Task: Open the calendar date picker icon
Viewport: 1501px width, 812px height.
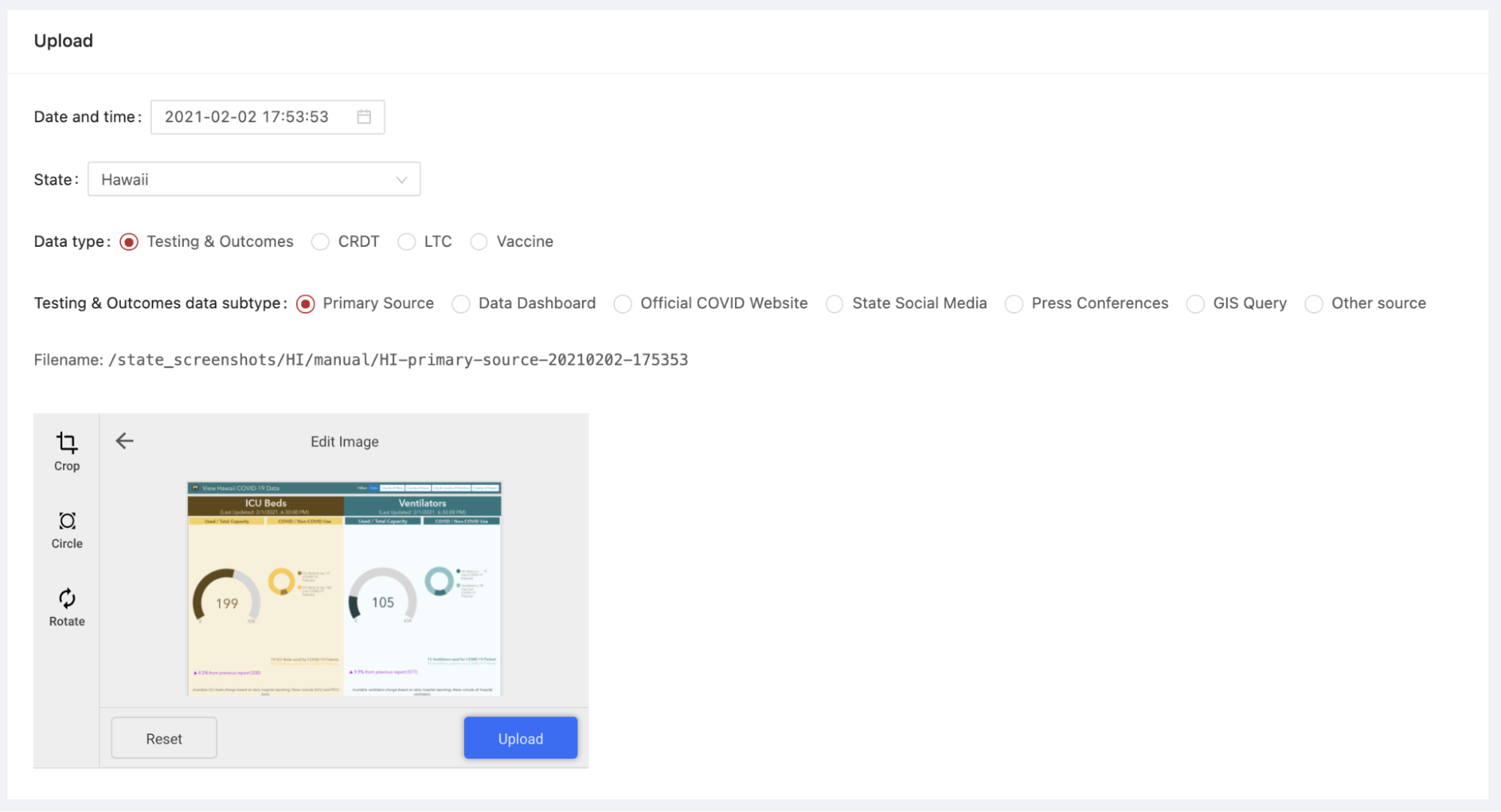Action: [x=364, y=117]
